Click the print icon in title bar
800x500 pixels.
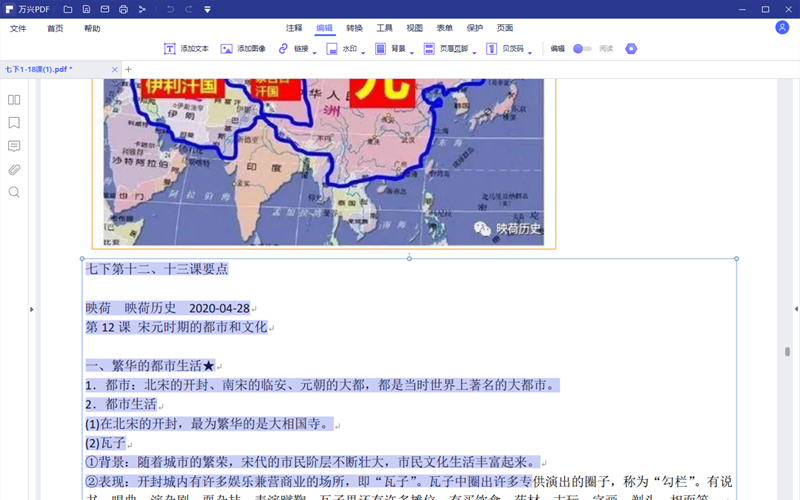click(x=123, y=9)
